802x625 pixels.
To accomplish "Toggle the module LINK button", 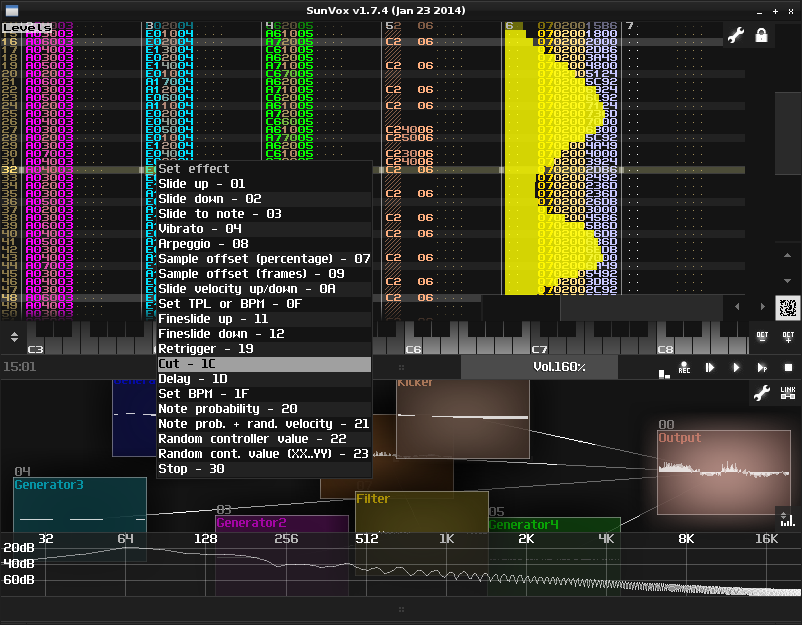I will tap(788, 394).
